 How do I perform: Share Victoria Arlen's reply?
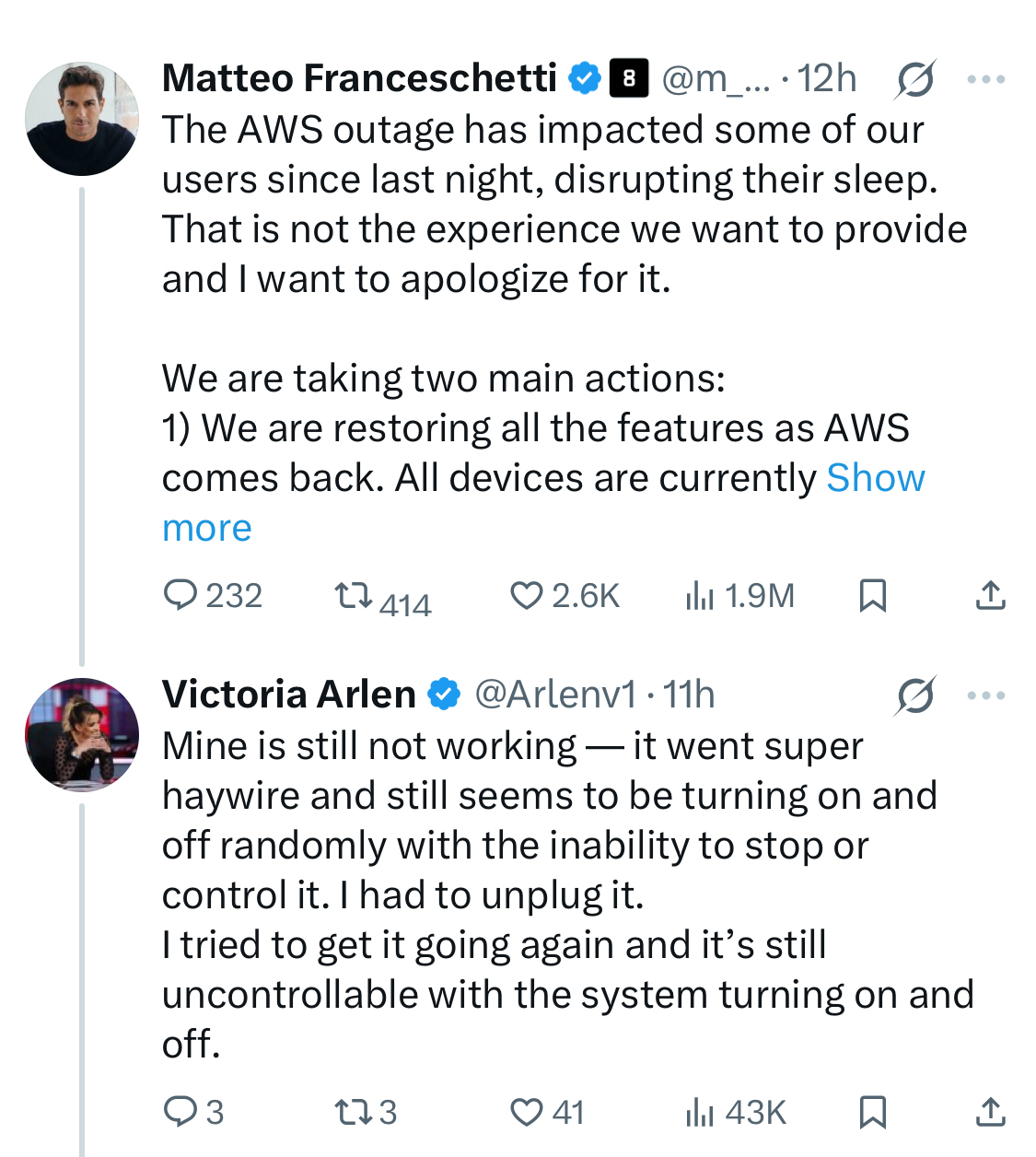[x=990, y=1112]
